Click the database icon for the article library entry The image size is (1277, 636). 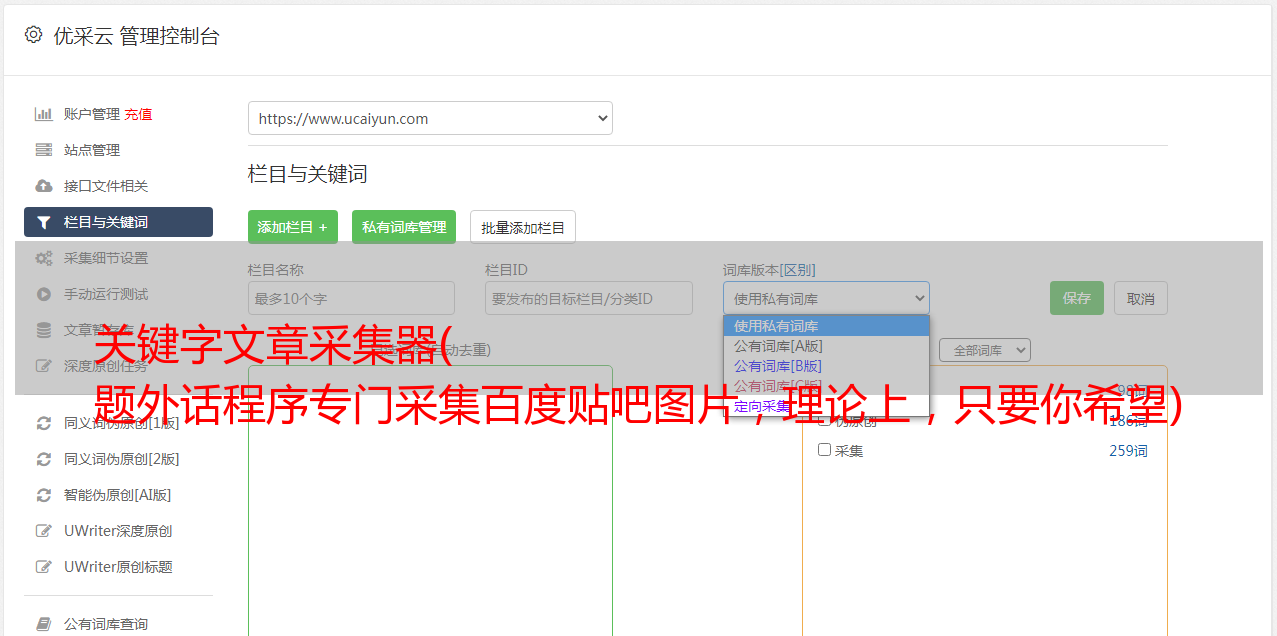click(43, 330)
